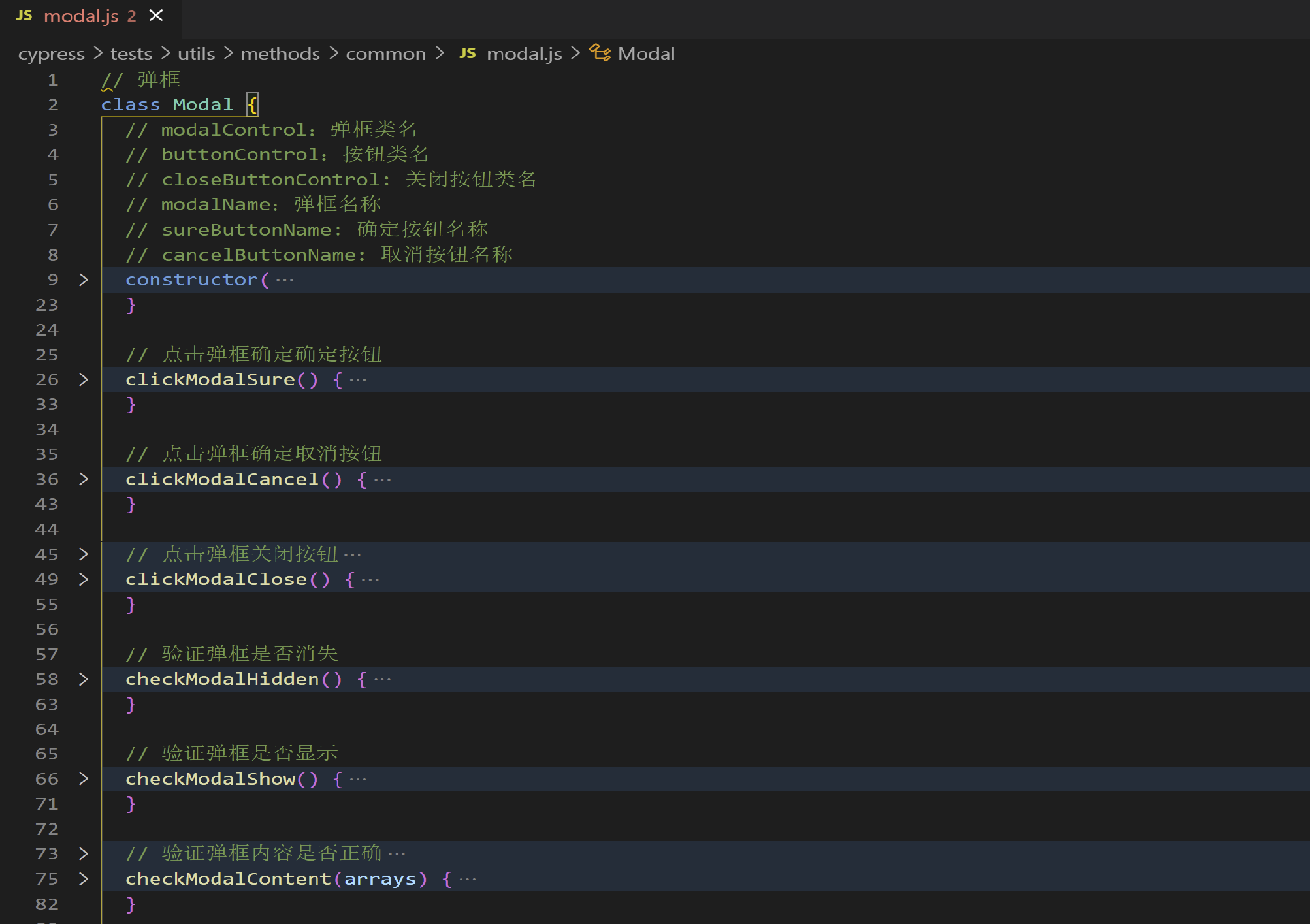This screenshot has width=1311, height=924.
Task: Unfold checkModalShow method body
Action: click(84, 778)
